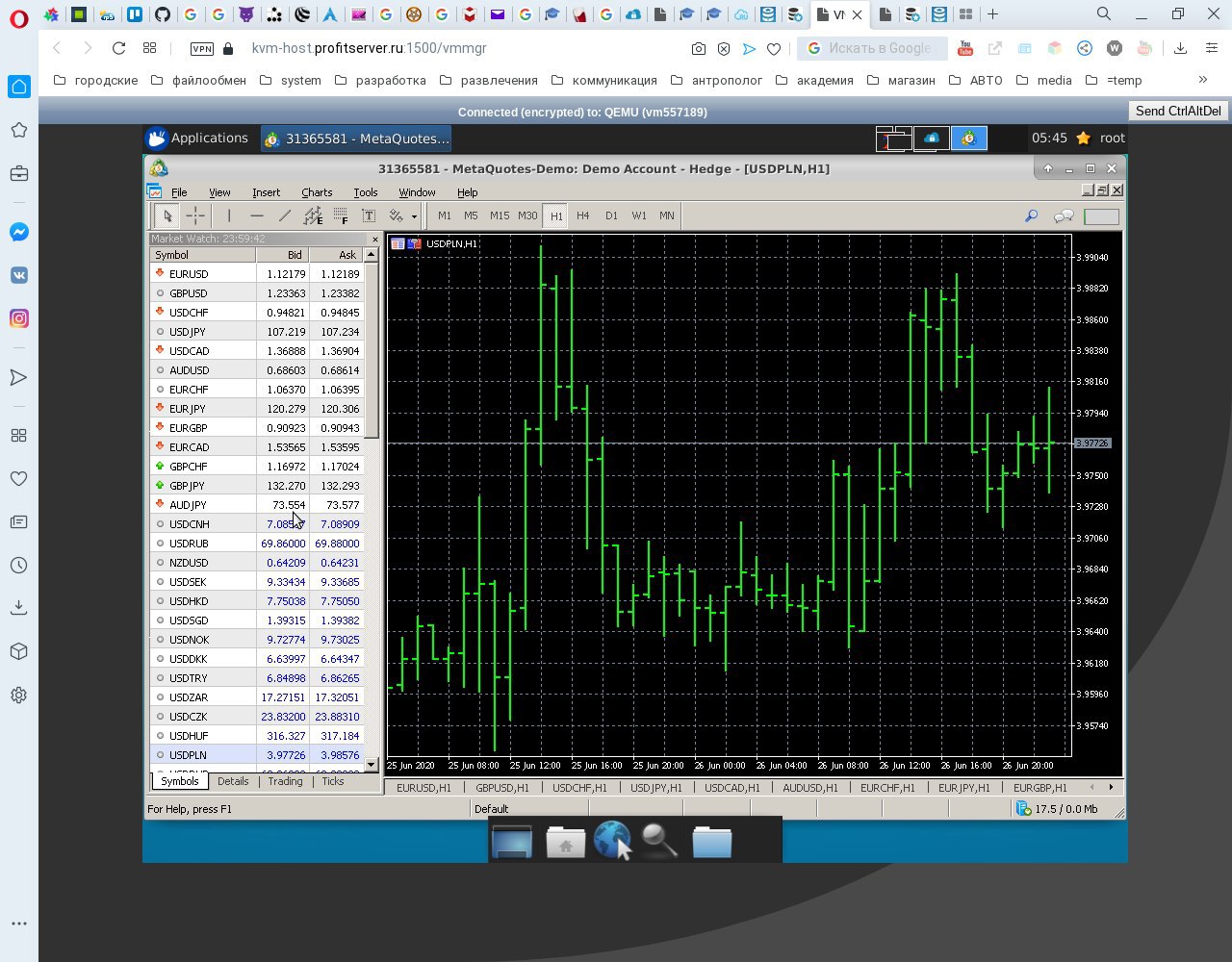Select USDPLN row in Market Watch

[x=257, y=755]
